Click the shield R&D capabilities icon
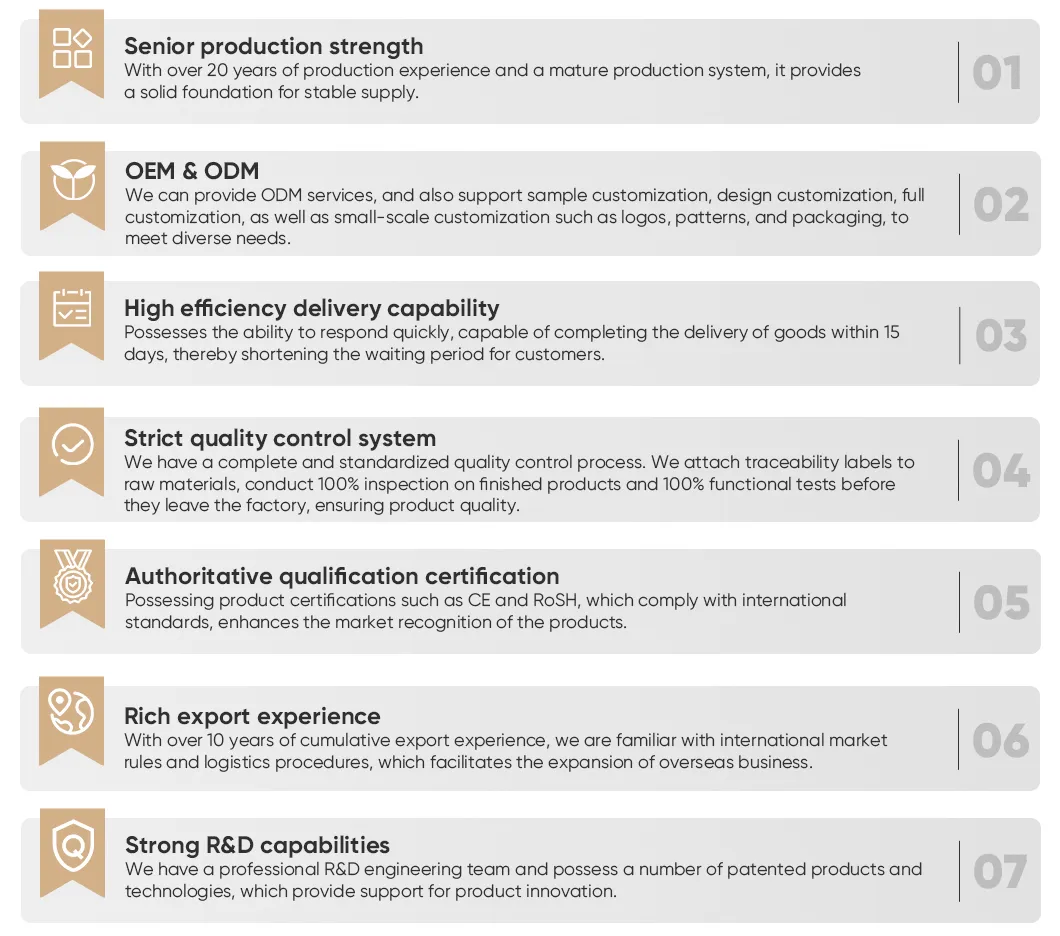The height and width of the screenshot is (936, 1060). click(72, 846)
